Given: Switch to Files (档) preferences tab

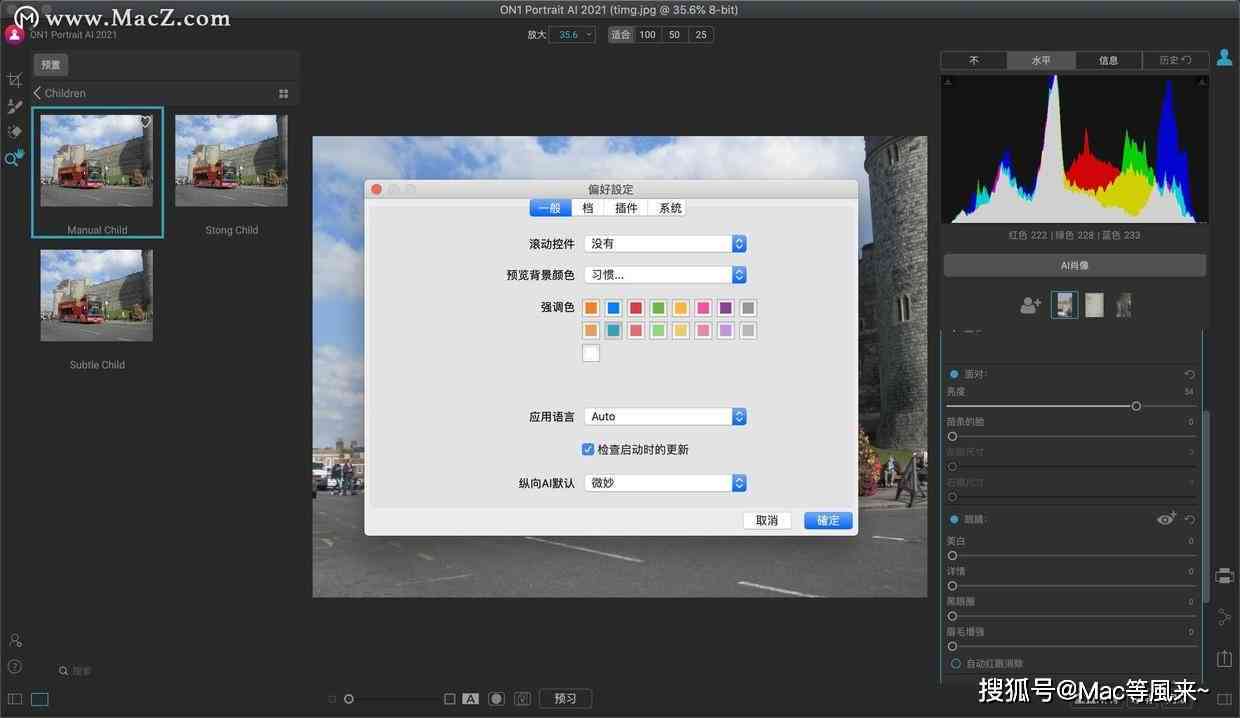Looking at the screenshot, I should (588, 208).
